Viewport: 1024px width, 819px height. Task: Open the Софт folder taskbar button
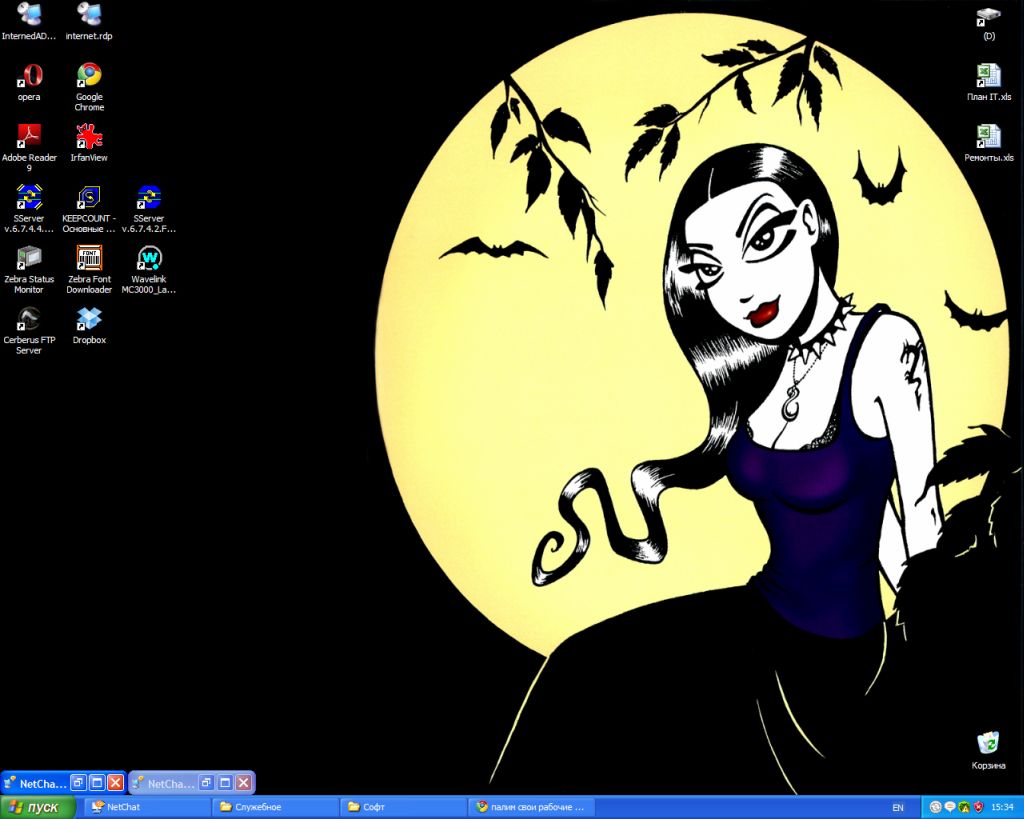coord(403,807)
